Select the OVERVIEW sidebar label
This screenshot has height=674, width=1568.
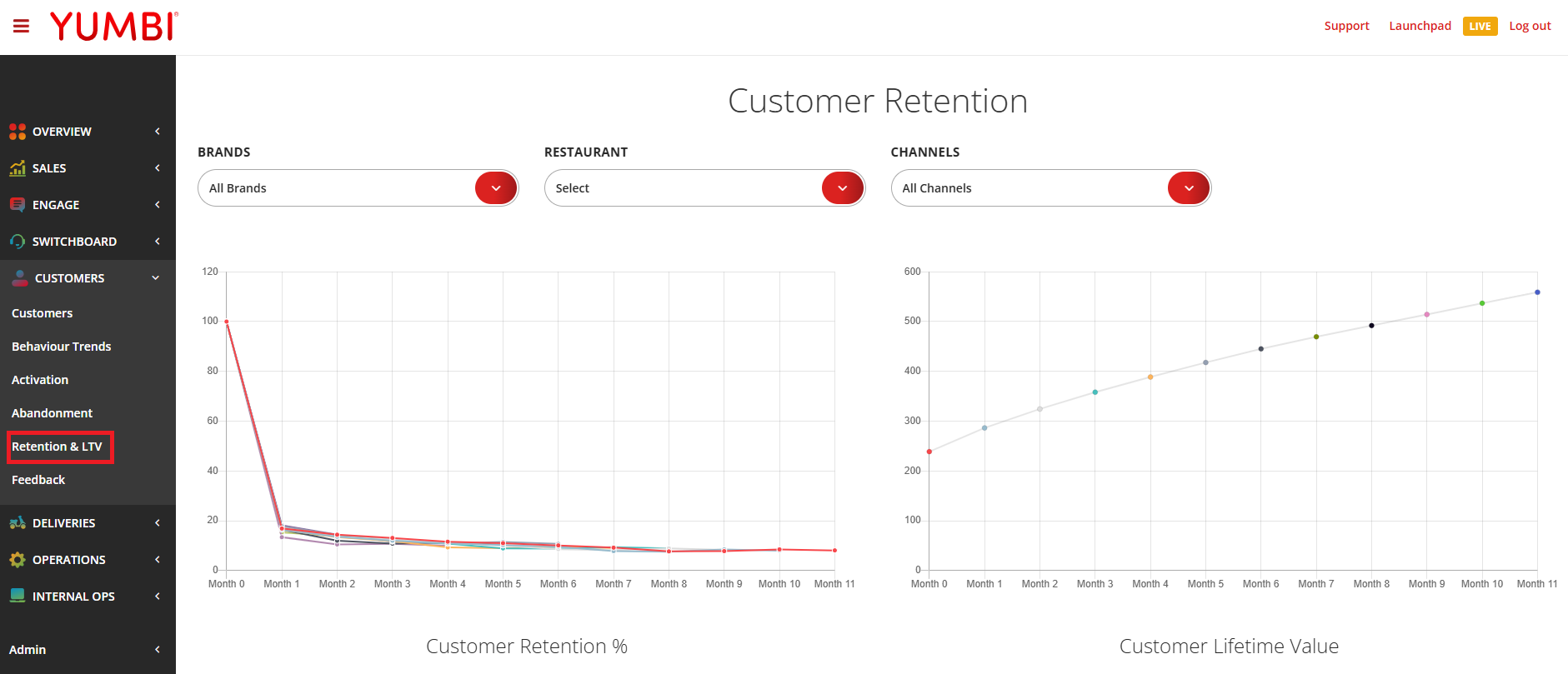[x=63, y=132]
